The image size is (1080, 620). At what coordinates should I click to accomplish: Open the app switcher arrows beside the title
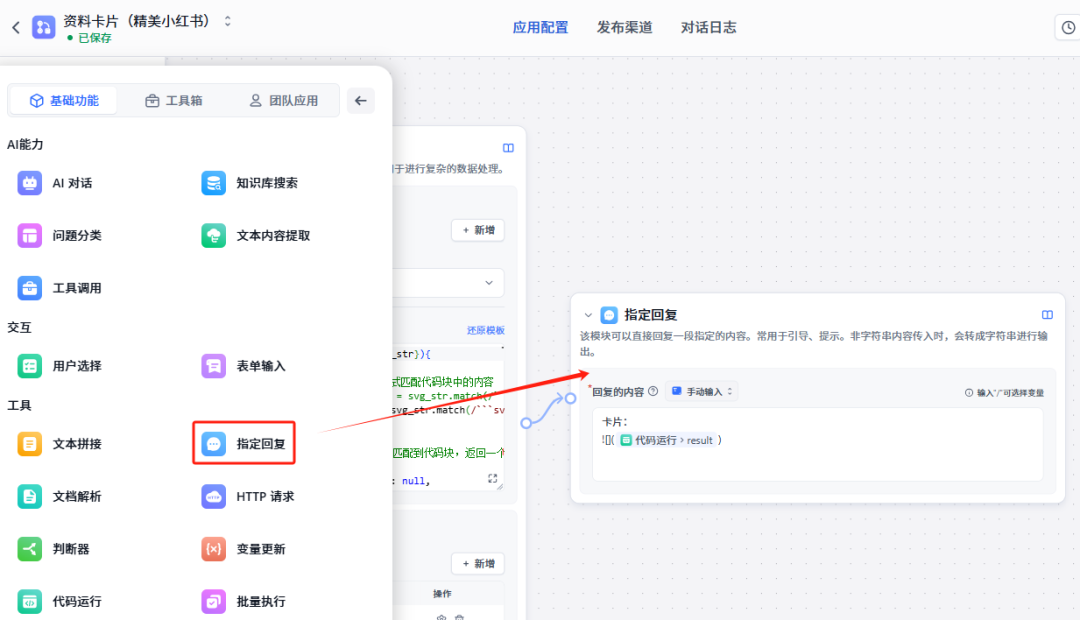pos(228,21)
